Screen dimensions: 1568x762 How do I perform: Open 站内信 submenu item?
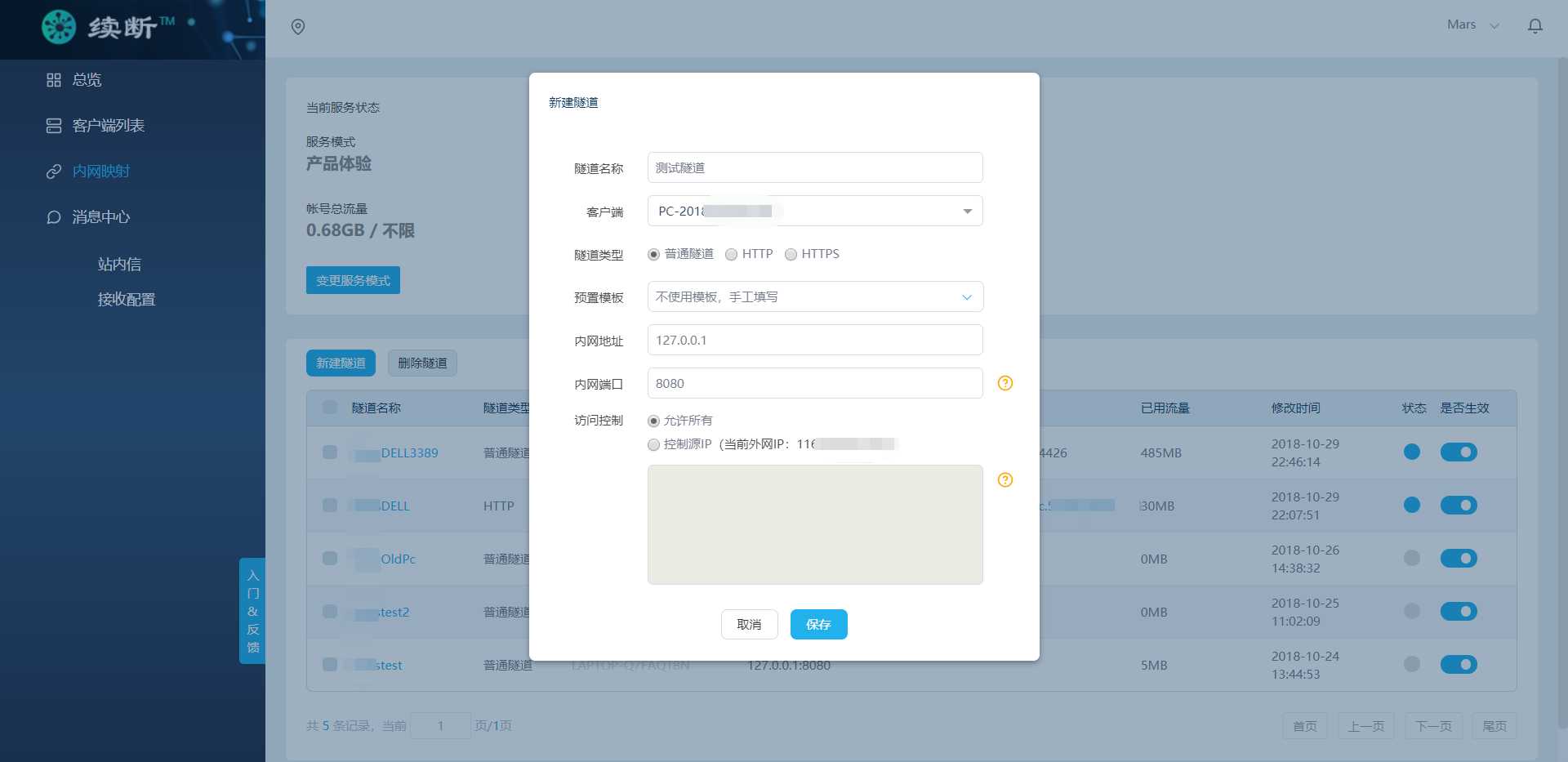119,264
